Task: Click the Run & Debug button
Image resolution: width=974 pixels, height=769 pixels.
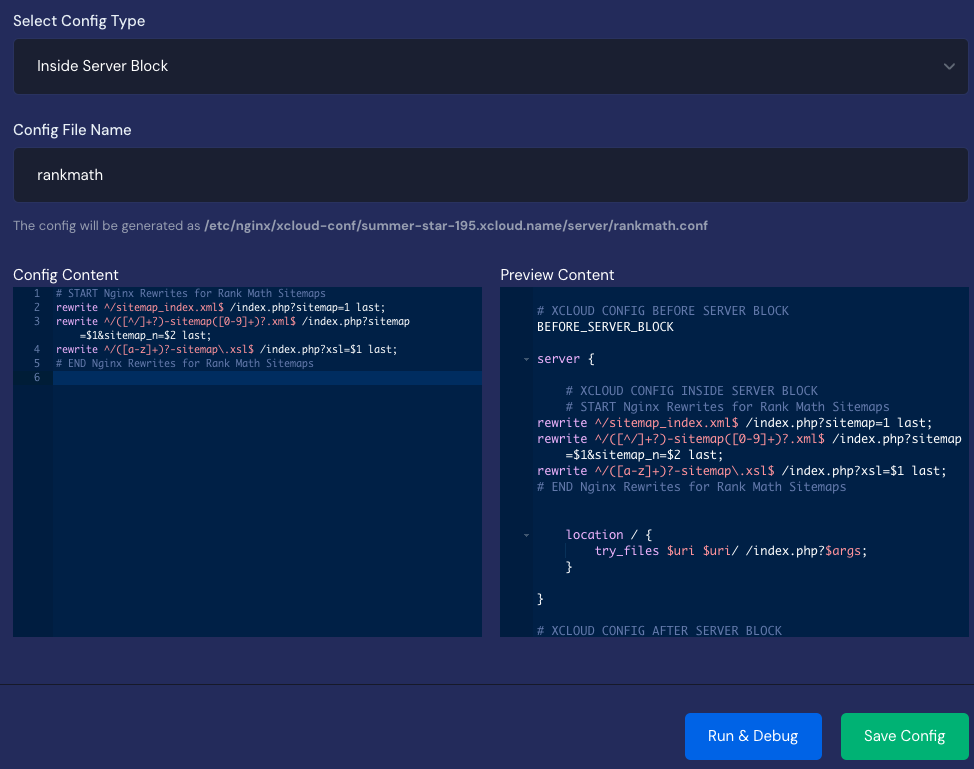Action: tap(753, 736)
